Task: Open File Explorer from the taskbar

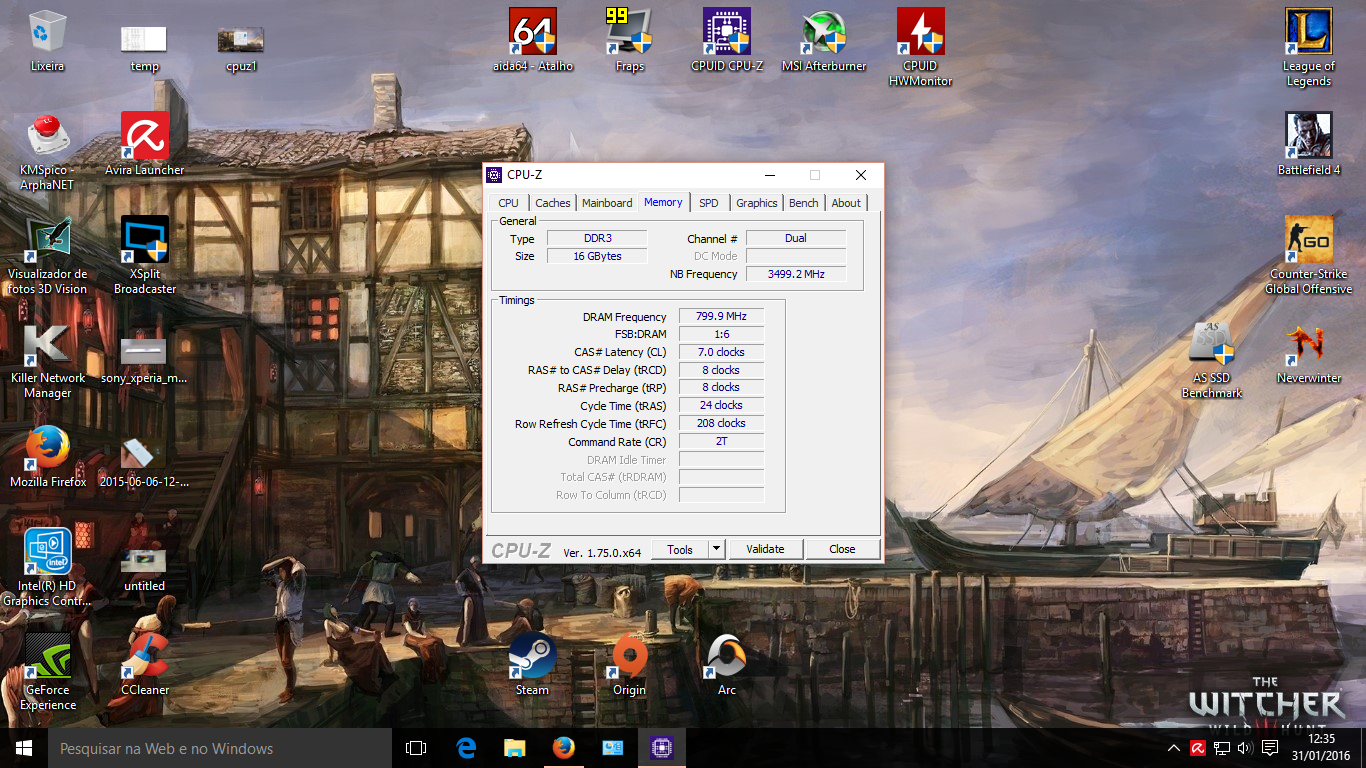Action: pos(514,748)
